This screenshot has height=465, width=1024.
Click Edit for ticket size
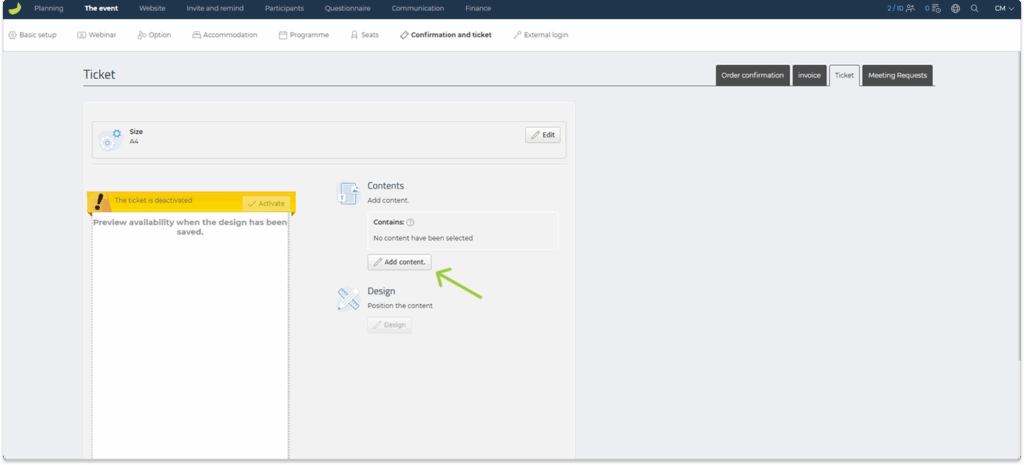coord(543,135)
